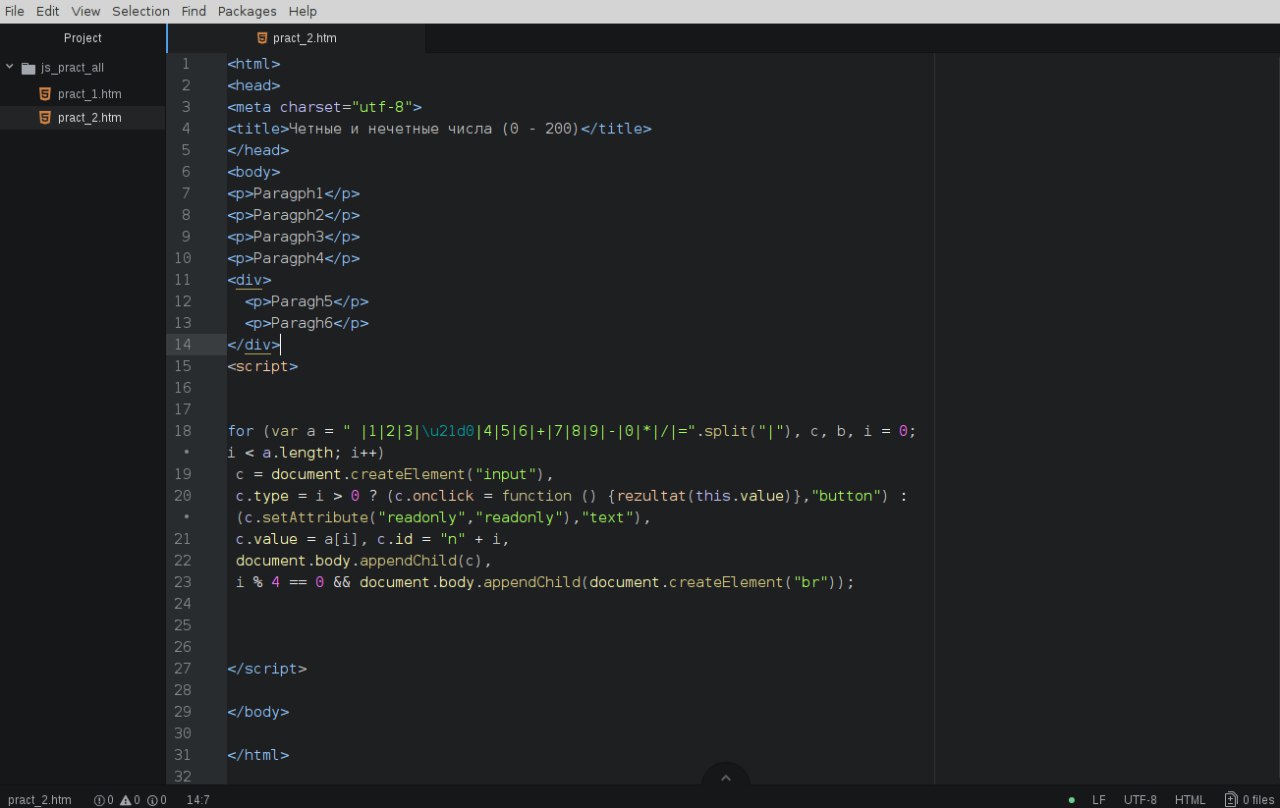Viewport: 1280px width, 808px height.
Task: Open the Selection menu
Action: 140,11
